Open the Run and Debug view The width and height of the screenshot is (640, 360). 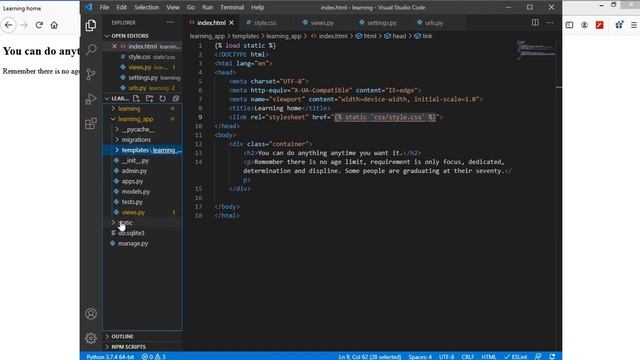coord(91,99)
